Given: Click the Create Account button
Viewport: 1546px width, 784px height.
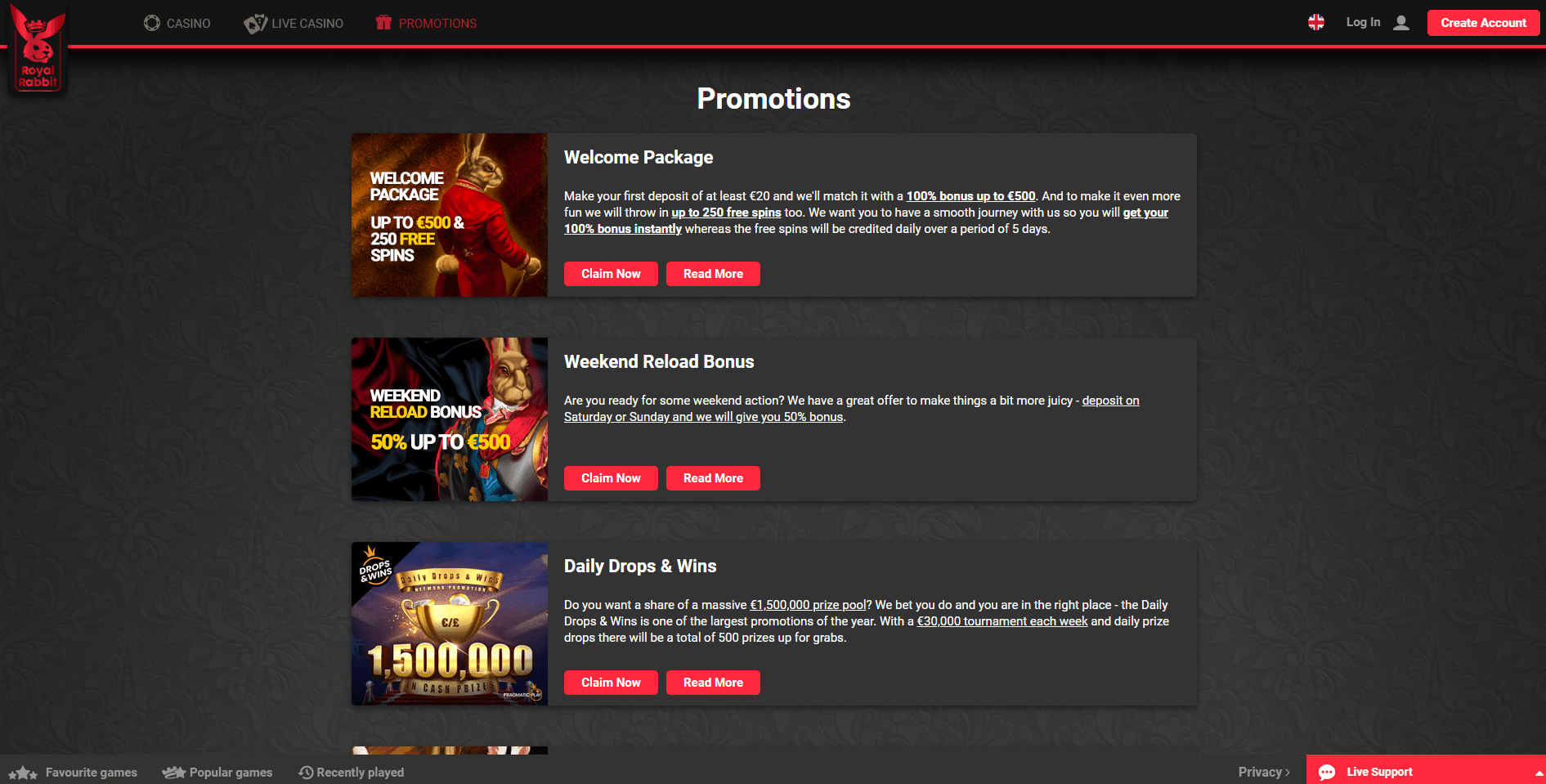Looking at the screenshot, I should pos(1483,23).
